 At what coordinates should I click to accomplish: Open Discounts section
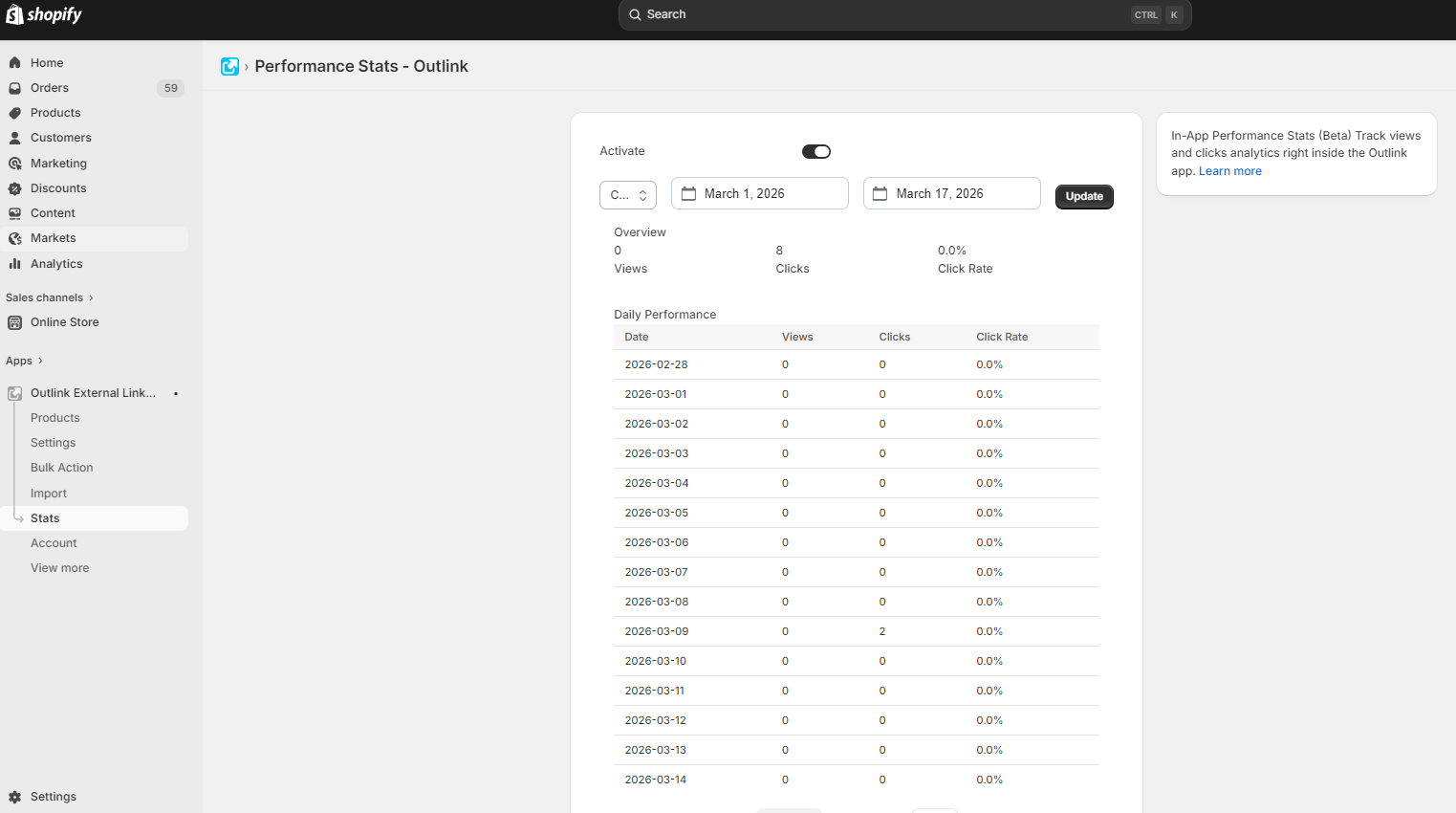point(95,188)
